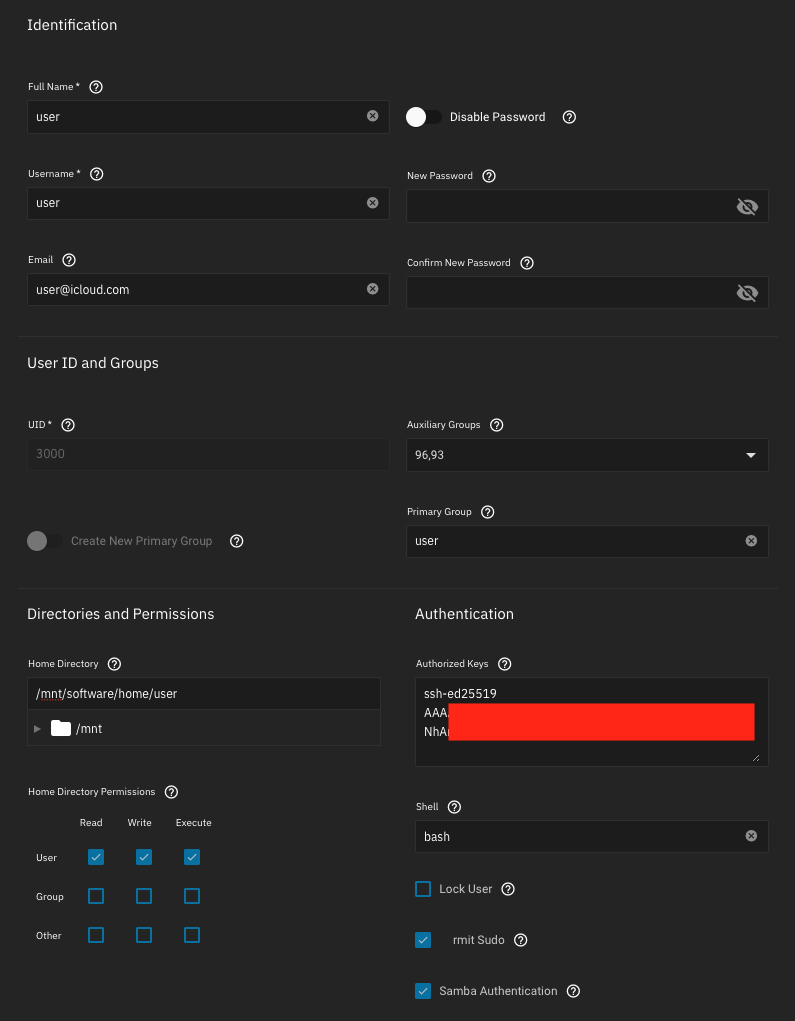Select the /mnt folder in directory tree
The width and height of the screenshot is (795, 1021).
(x=88, y=729)
